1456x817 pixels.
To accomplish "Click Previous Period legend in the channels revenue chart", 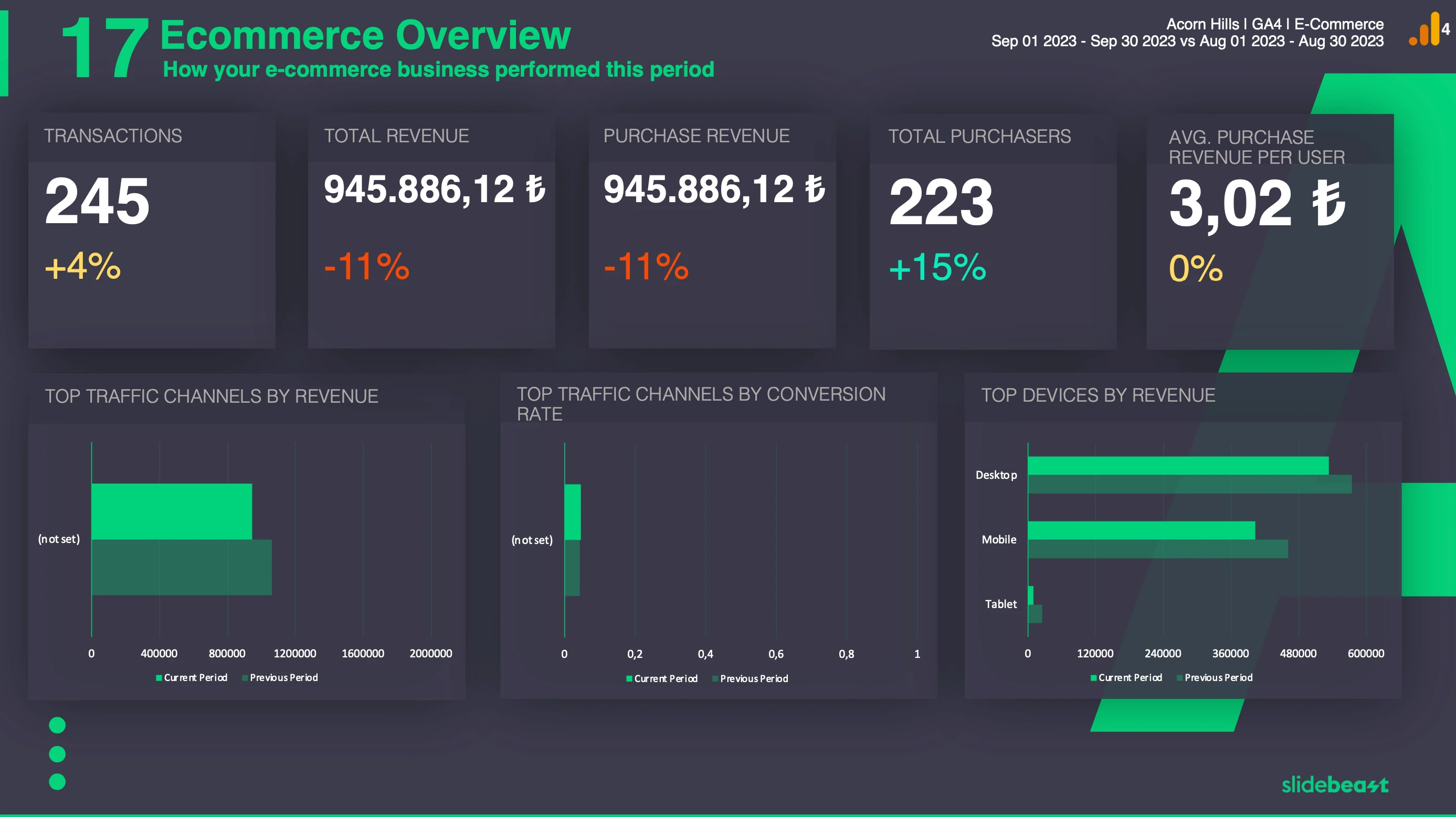I will click(x=280, y=677).
